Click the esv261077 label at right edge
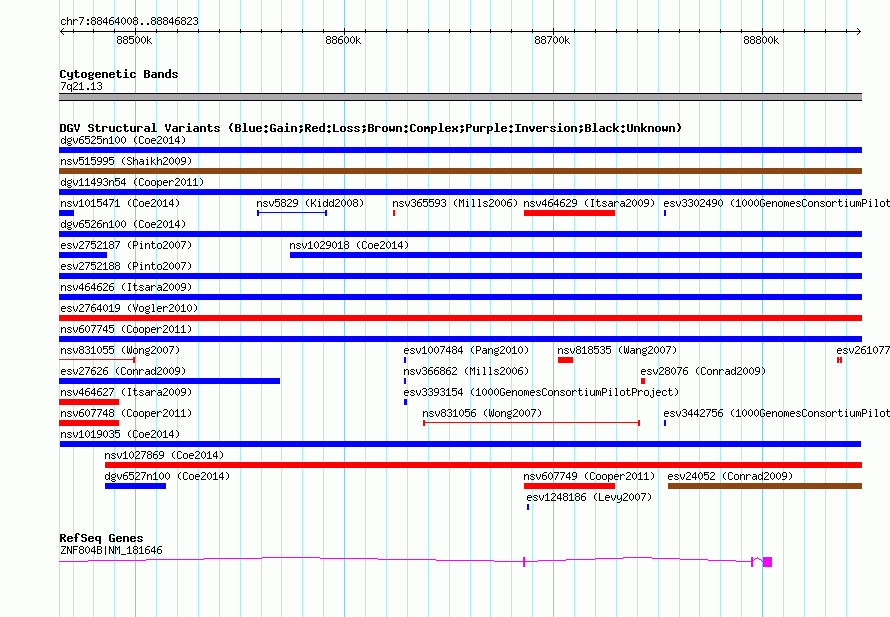This screenshot has width=890, height=617. [x=863, y=350]
